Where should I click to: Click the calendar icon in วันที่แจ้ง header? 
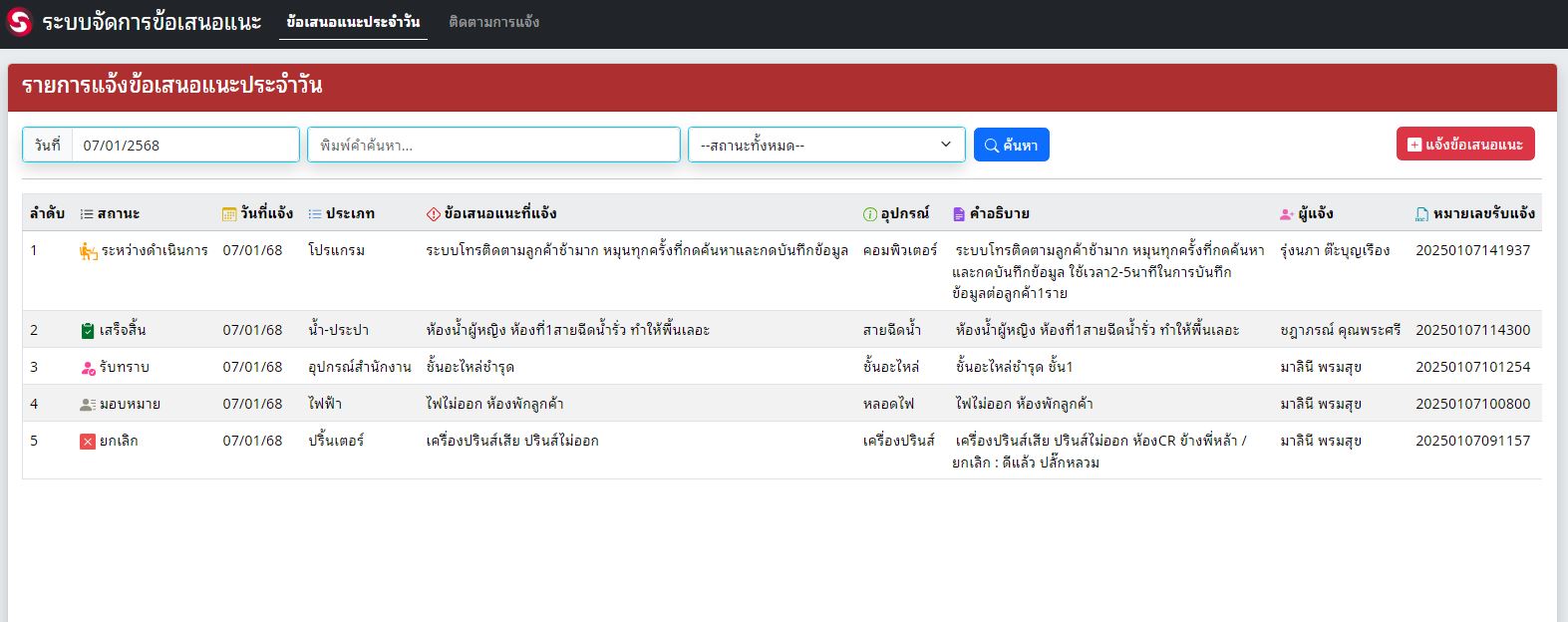pos(229,214)
